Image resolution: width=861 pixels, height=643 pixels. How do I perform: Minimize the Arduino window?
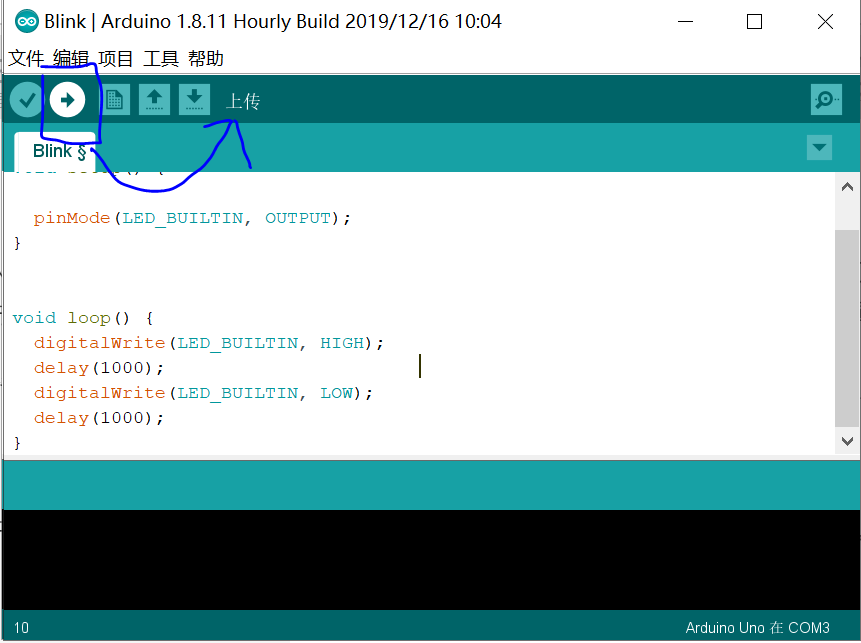tap(685, 22)
